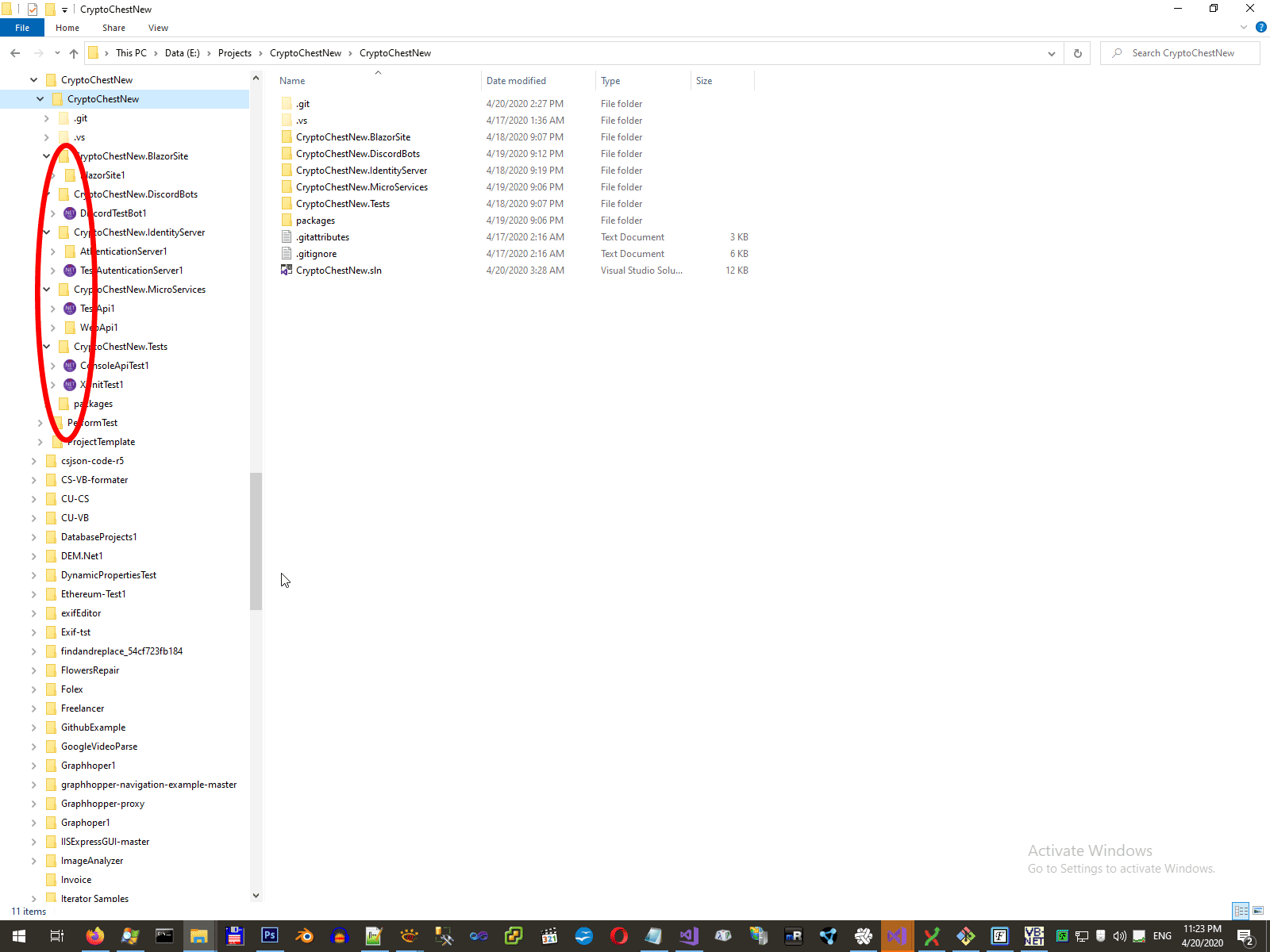The width and height of the screenshot is (1270, 952).
Task: Open the recent locations dropdown
Action: pos(57,53)
